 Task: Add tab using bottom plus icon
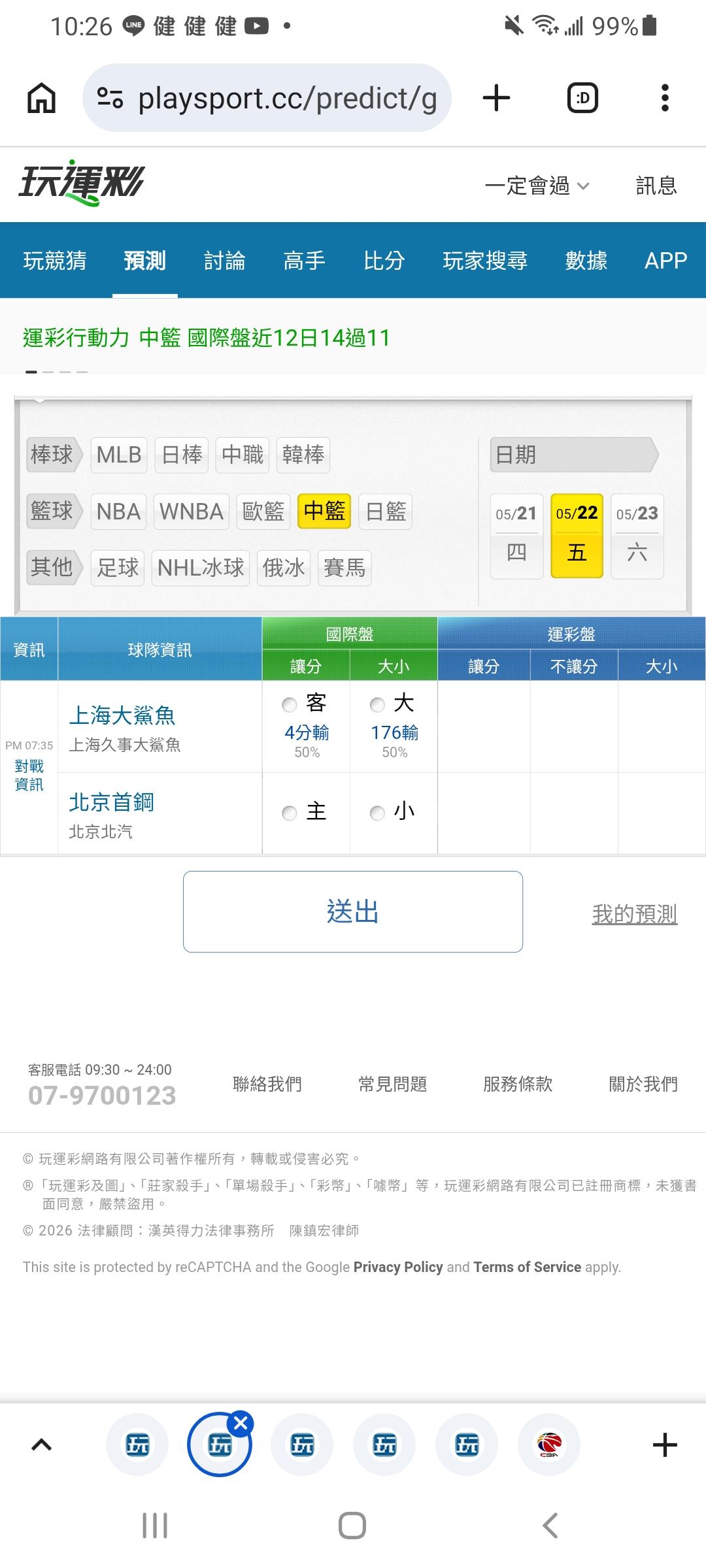coord(665,1445)
